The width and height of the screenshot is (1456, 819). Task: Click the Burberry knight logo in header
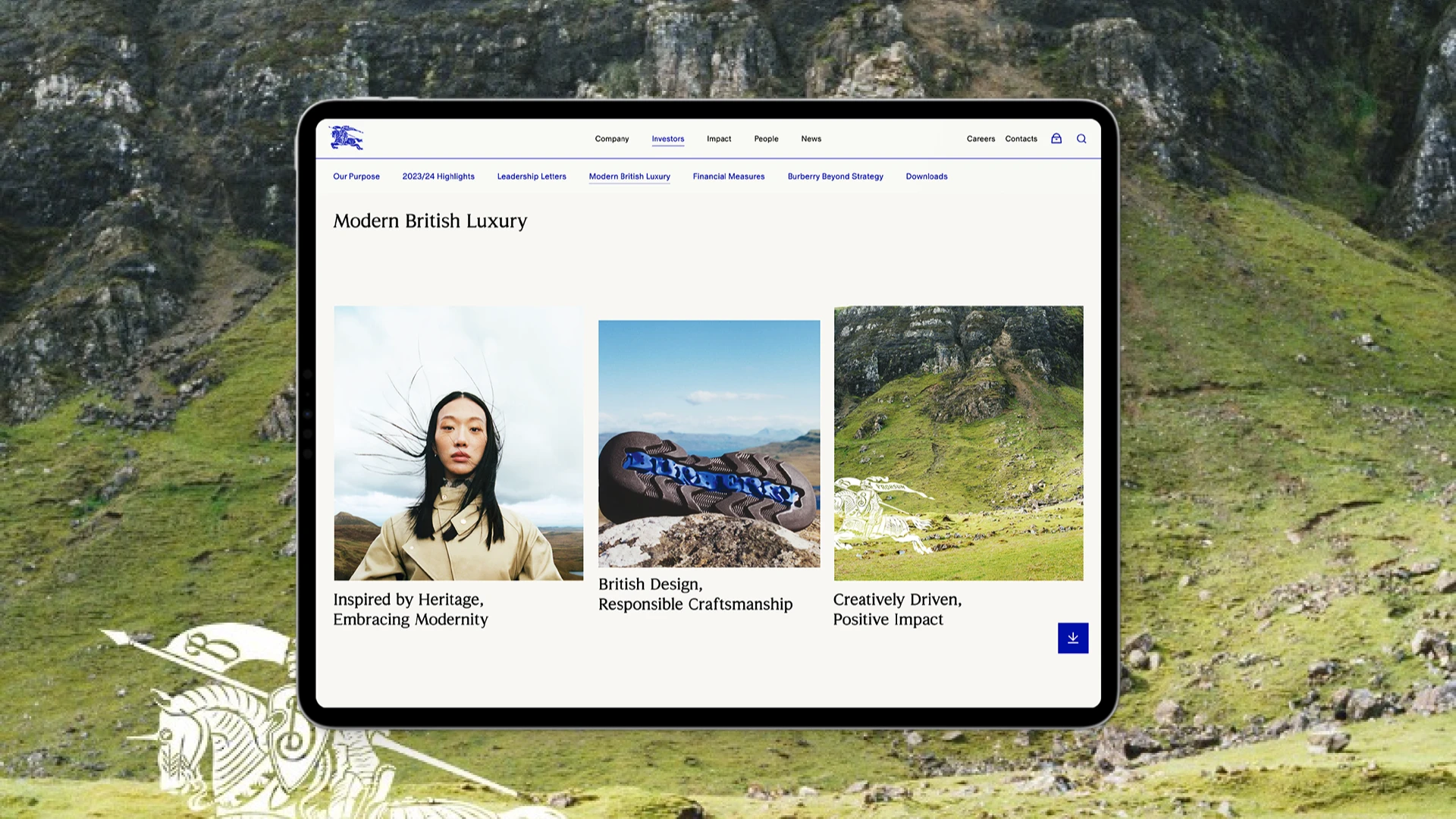(347, 138)
